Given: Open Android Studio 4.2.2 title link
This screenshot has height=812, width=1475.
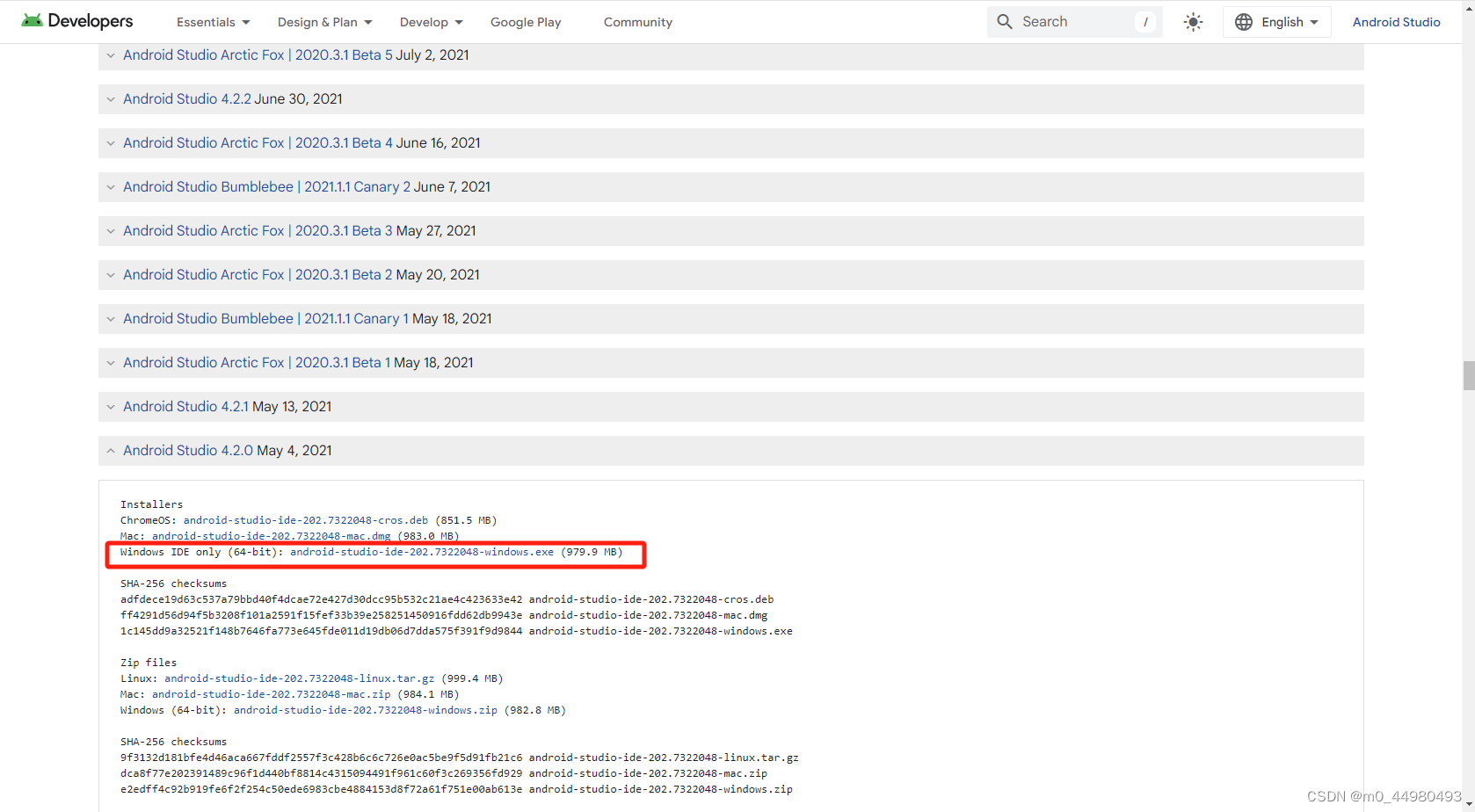Looking at the screenshot, I should point(187,98).
